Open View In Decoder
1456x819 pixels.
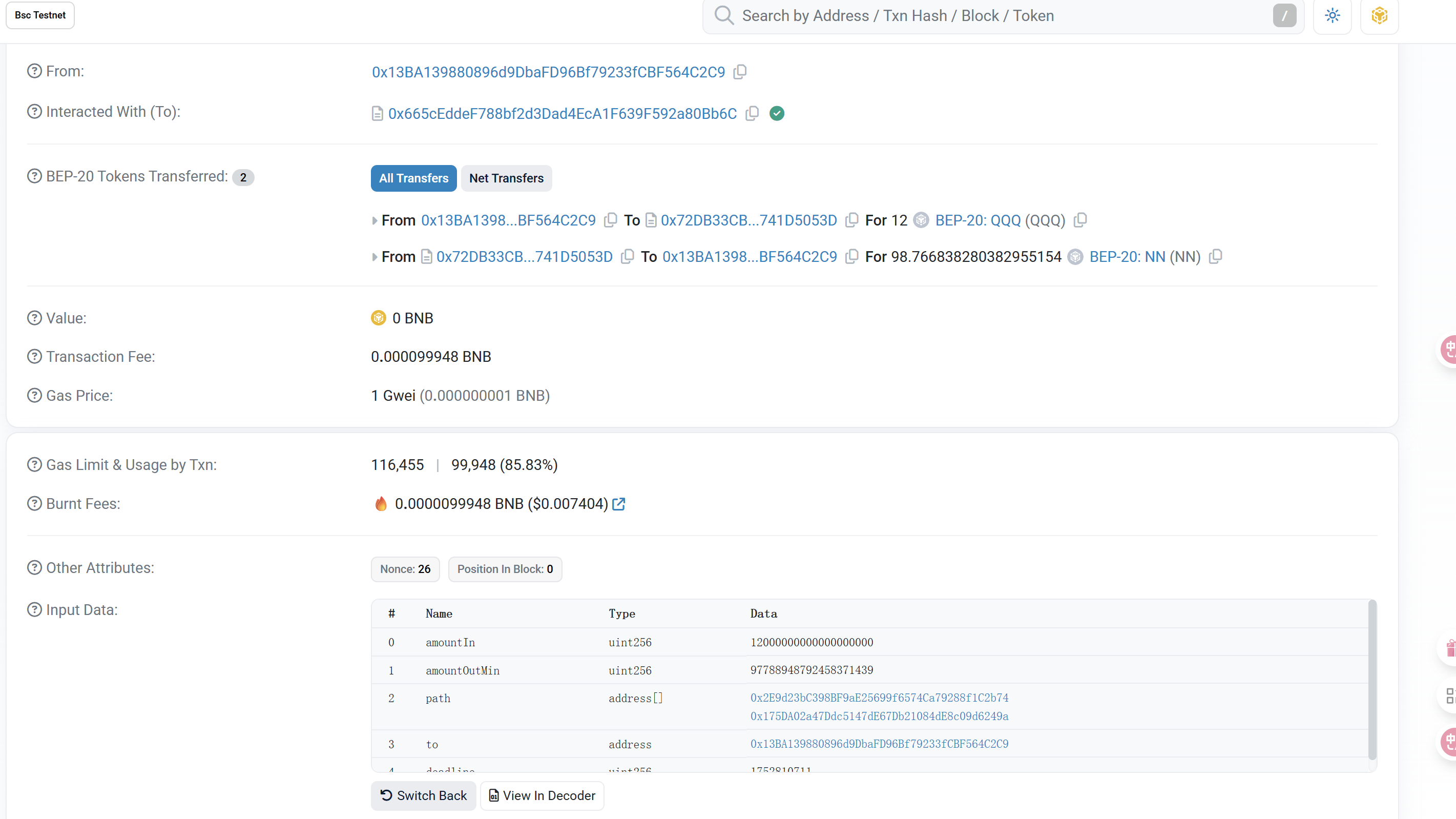click(x=542, y=795)
